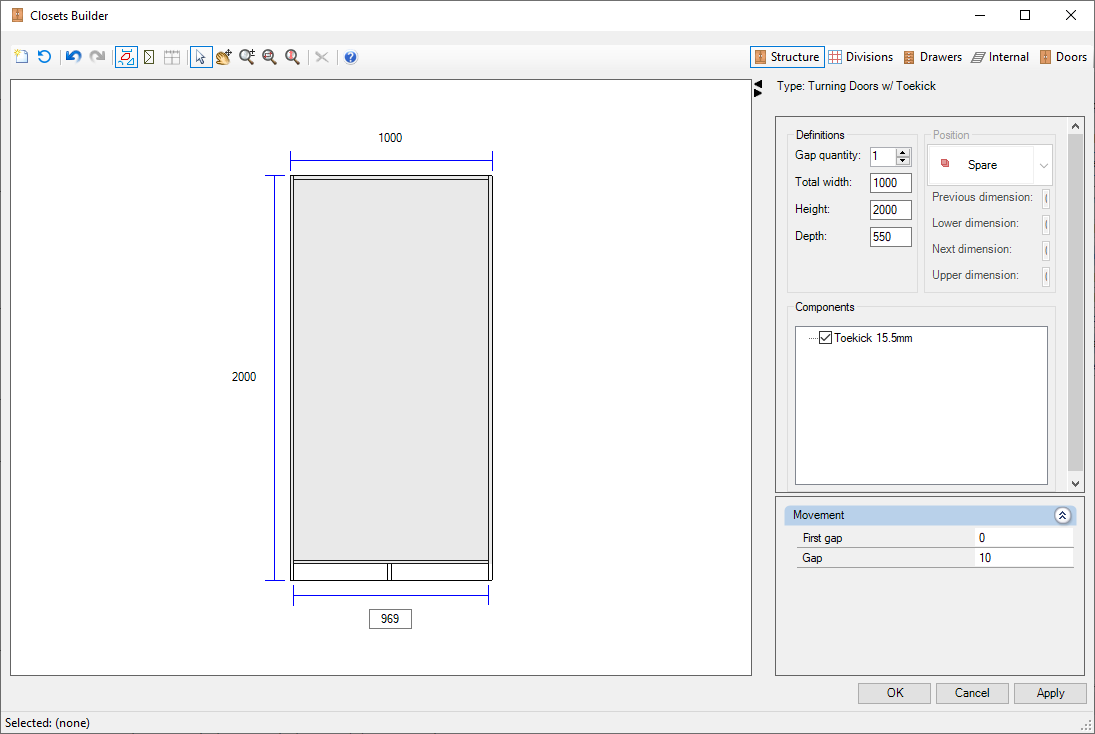Undo the last action

(x=73, y=57)
